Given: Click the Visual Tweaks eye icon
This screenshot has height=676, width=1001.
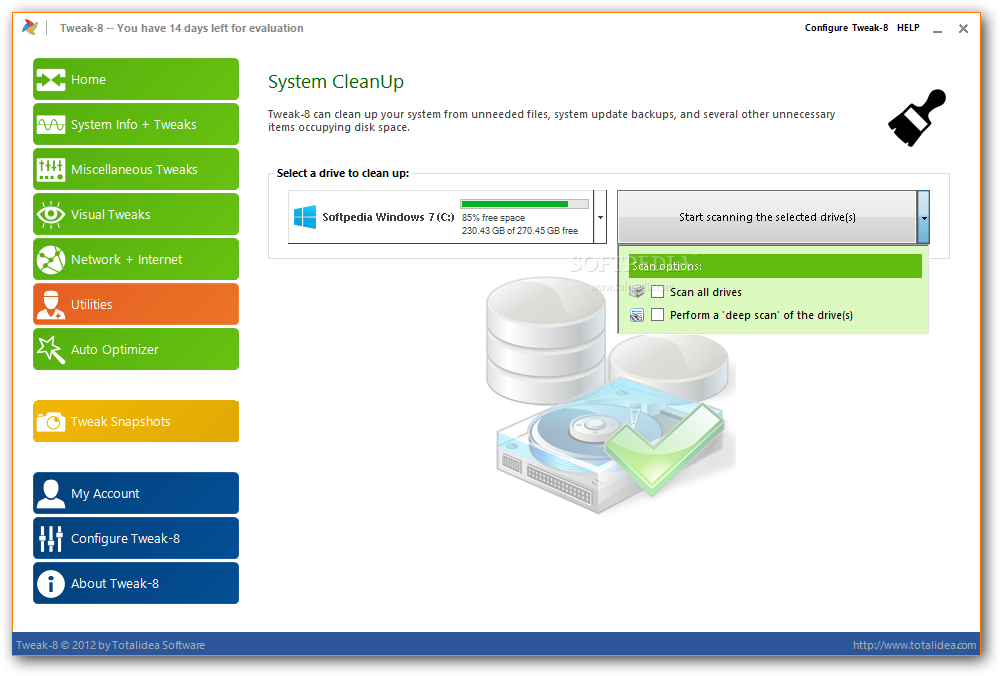Looking at the screenshot, I should pyautogui.click(x=50, y=214).
